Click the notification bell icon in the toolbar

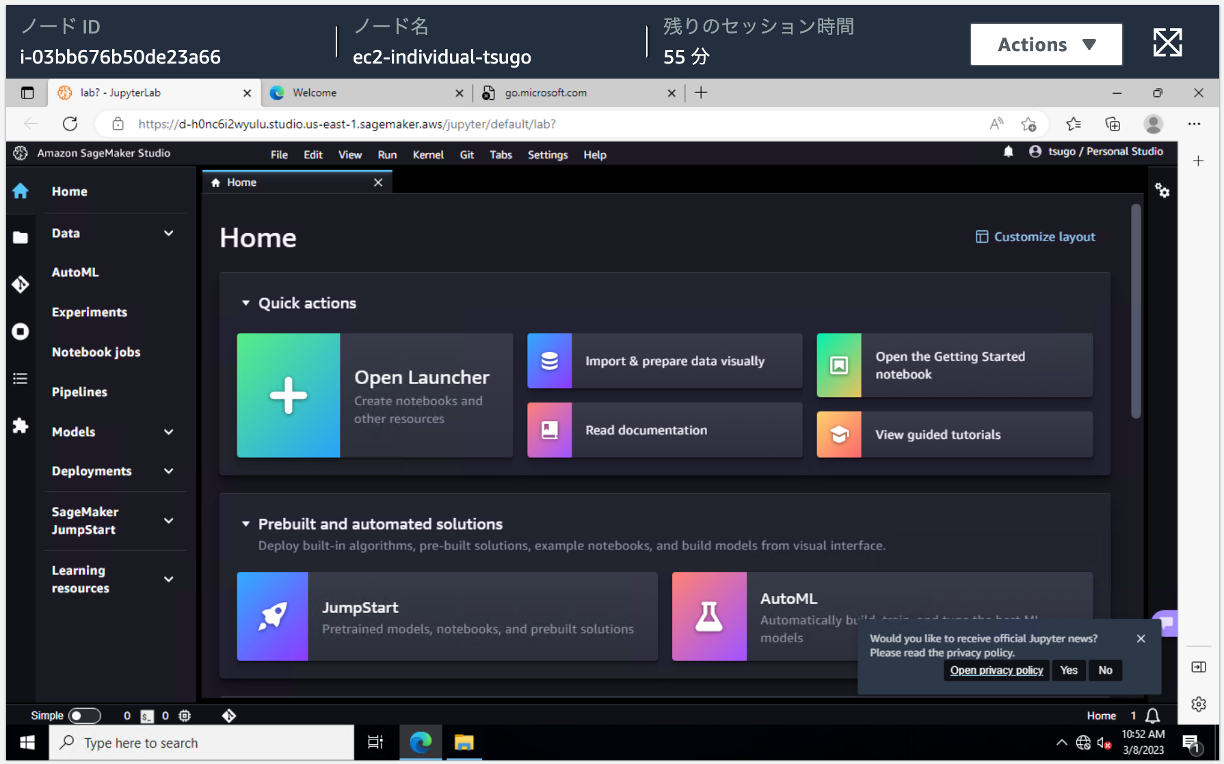1010,152
